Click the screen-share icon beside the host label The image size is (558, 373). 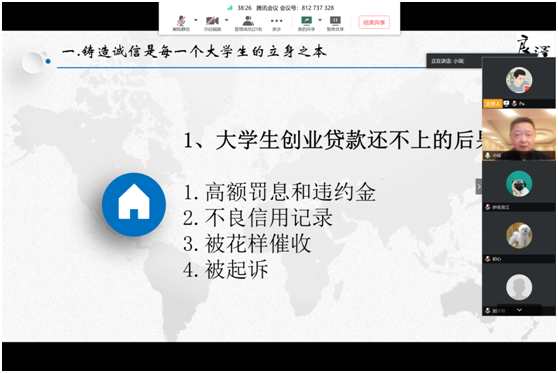click(x=506, y=104)
